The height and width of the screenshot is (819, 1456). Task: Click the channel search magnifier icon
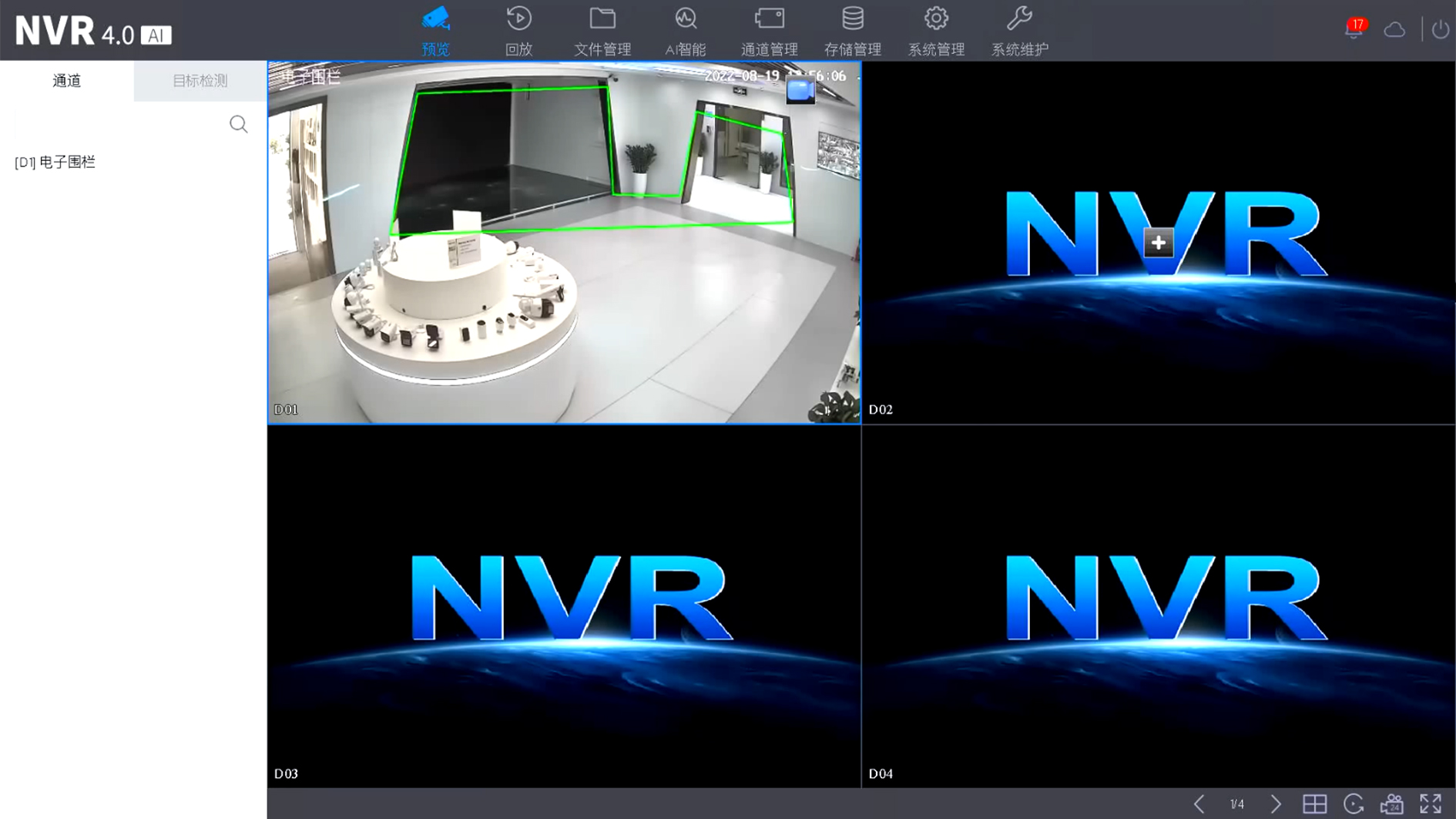click(239, 124)
